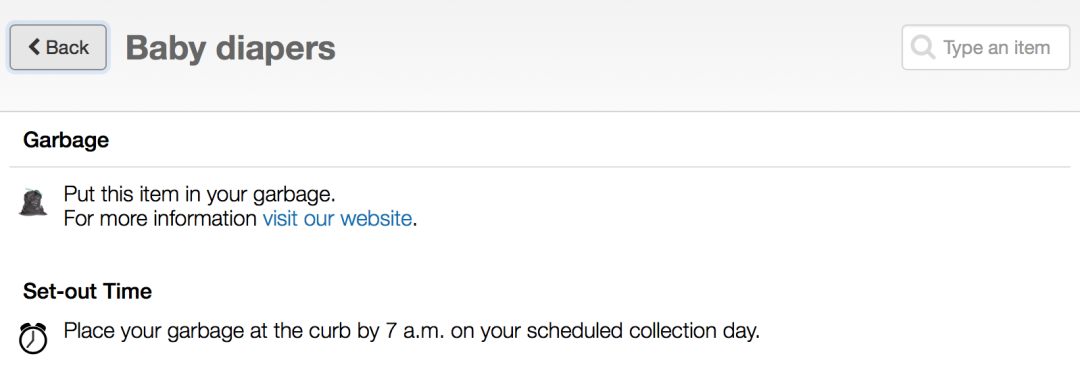Screen dimensions: 1080x373
Task: Click the 'For more information' text
Action: coord(160,219)
